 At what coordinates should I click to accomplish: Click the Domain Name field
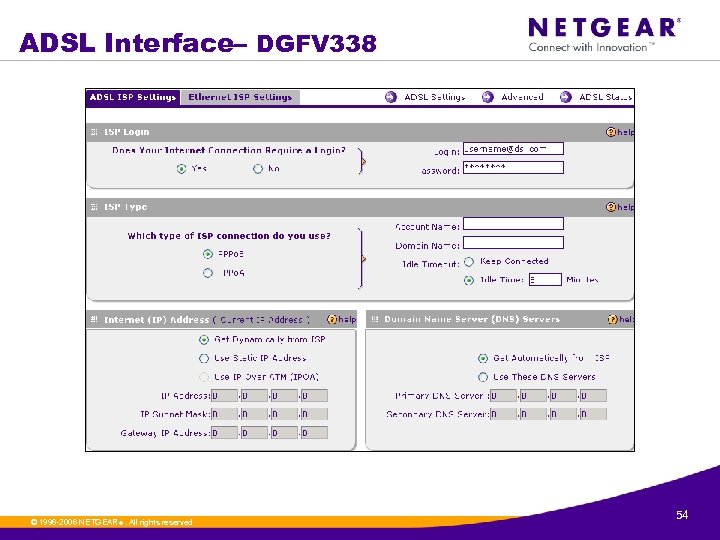pyautogui.click(x=513, y=242)
